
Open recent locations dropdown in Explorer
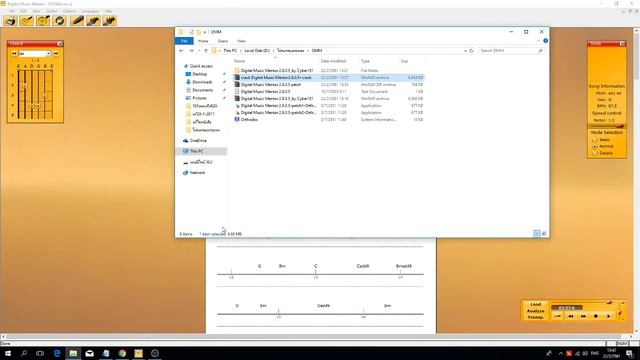[x=199, y=51]
